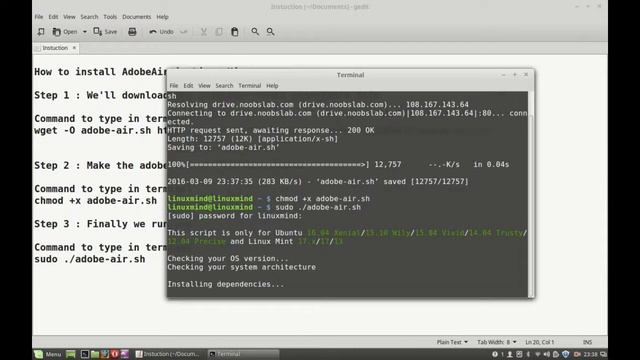Click the Cut scissors icon
The width and height of the screenshot is (640, 360).
(203, 31)
